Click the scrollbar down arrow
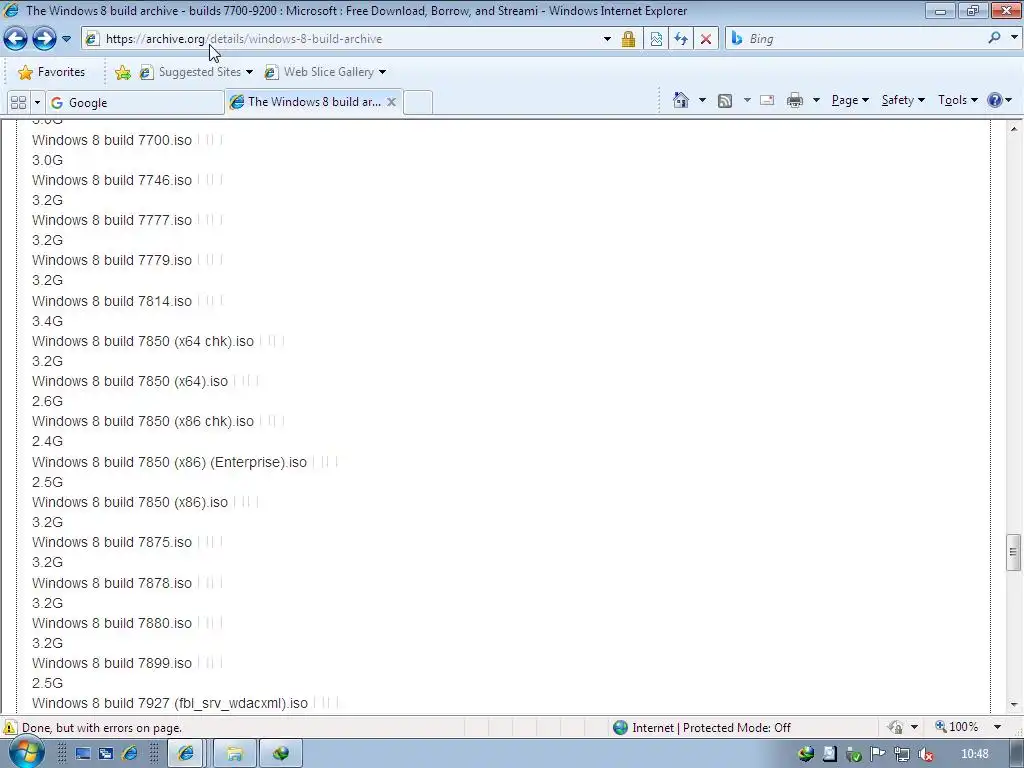Screen dimensions: 1024x768 [1014, 705]
